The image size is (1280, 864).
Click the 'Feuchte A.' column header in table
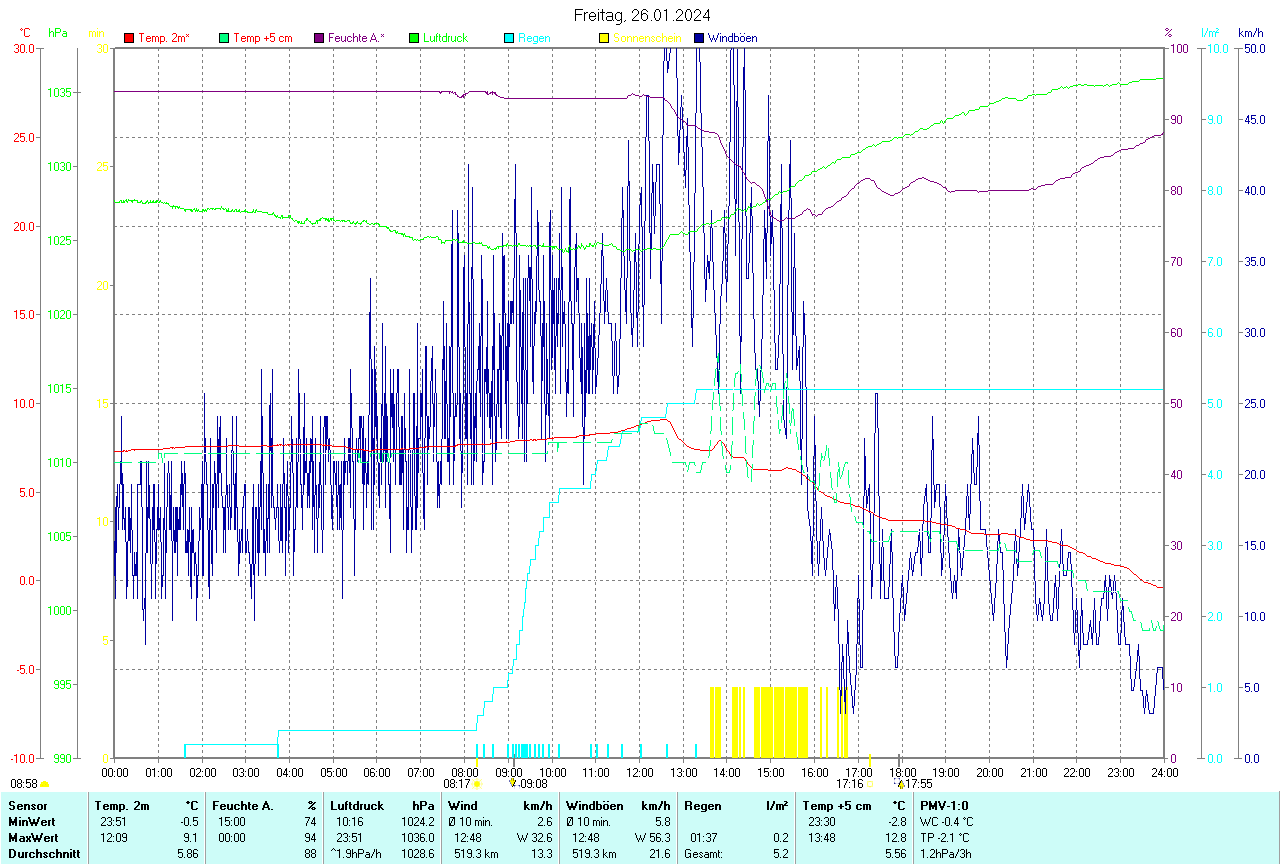click(243, 805)
